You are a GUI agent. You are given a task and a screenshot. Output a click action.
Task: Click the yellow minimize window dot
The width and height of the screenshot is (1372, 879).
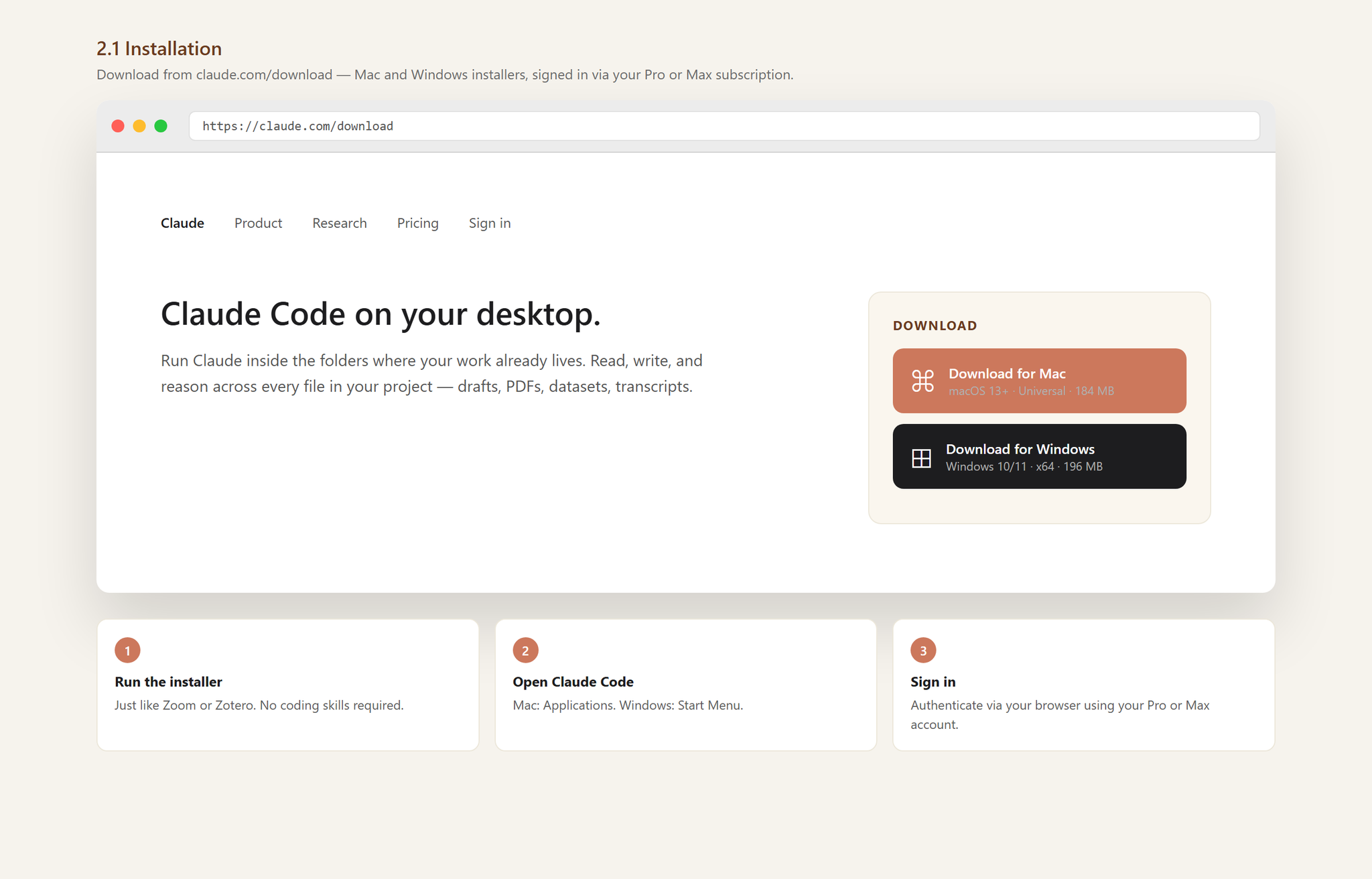pyautogui.click(x=139, y=126)
